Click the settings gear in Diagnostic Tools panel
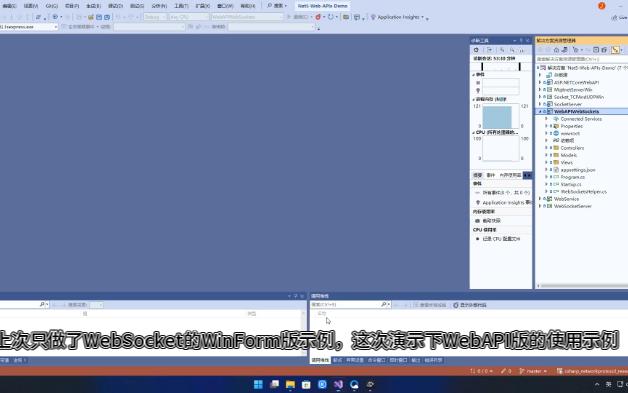Image resolution: width=628 pixels, height=393 pixels. 476,50
